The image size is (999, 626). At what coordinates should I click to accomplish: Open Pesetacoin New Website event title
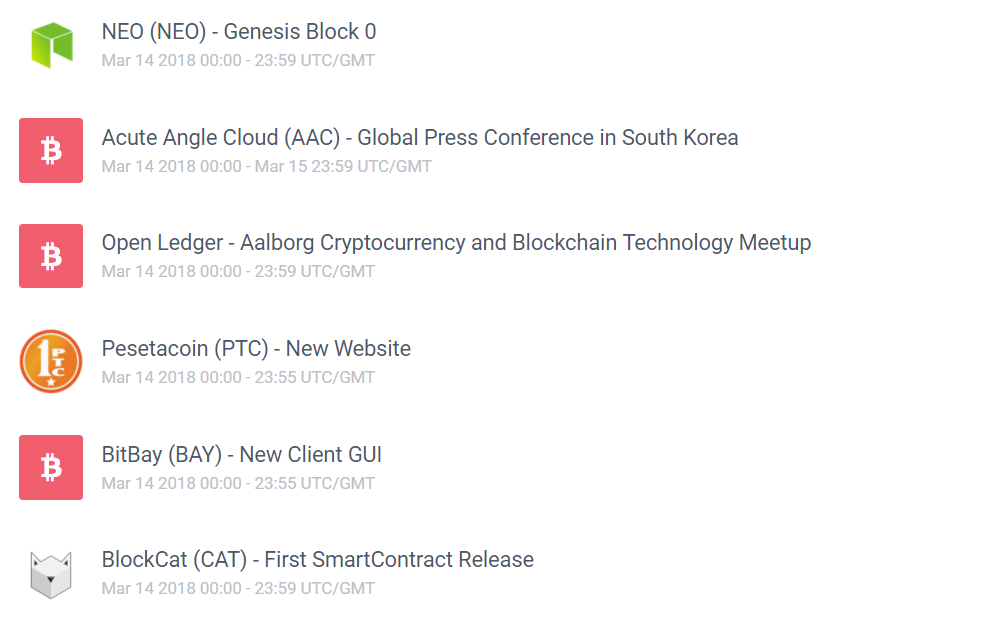(256, 349)
